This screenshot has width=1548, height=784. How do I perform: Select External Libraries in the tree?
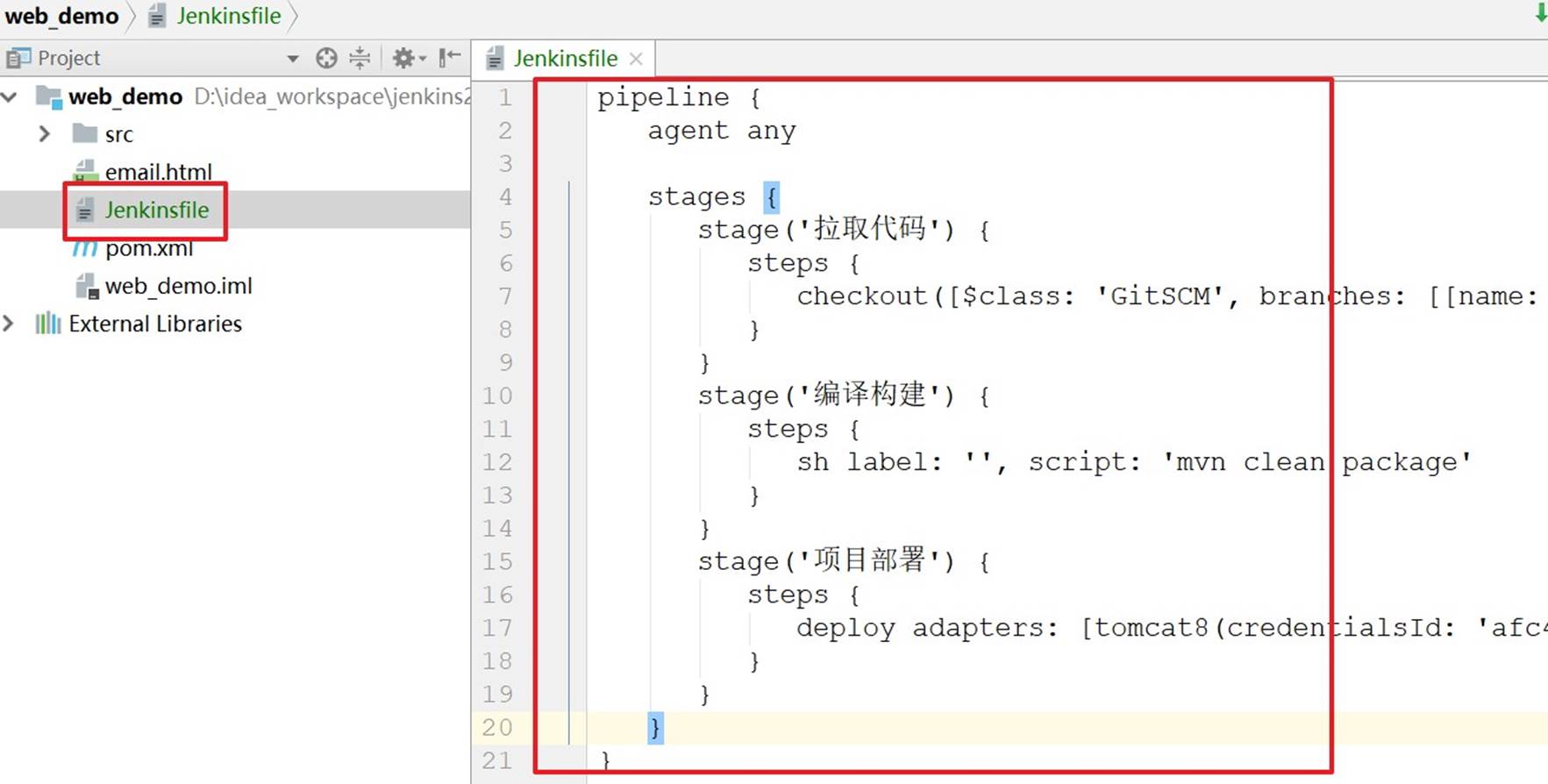click(x=155, y=324)
